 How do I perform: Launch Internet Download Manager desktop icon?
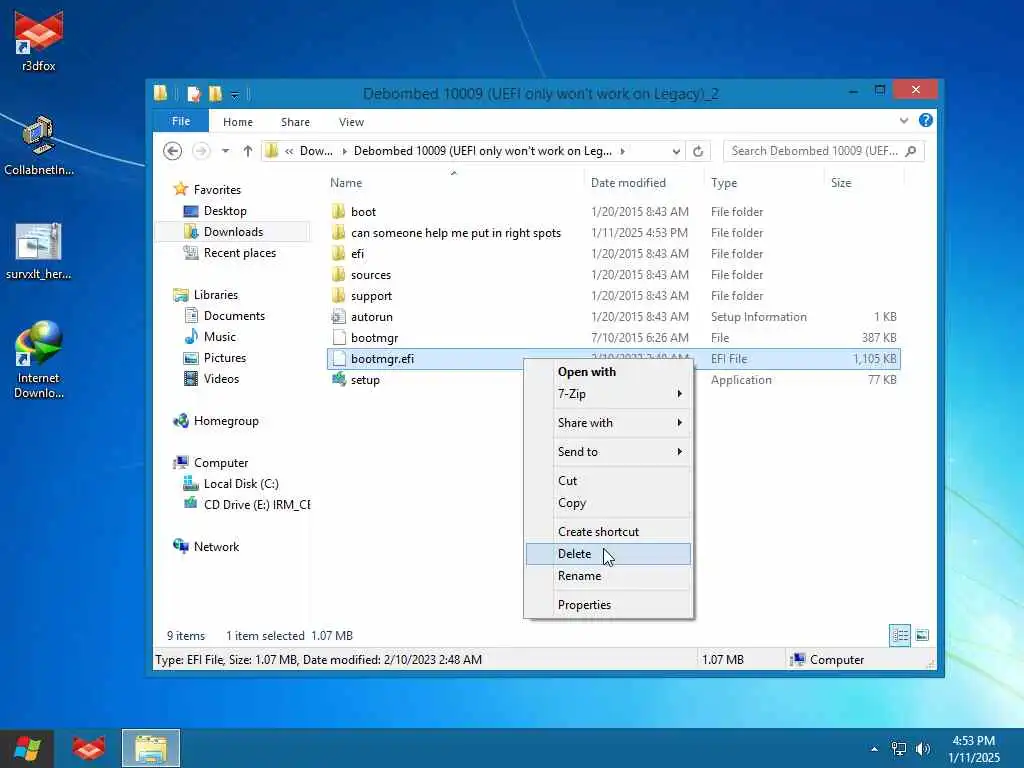[x=39, y=359]
